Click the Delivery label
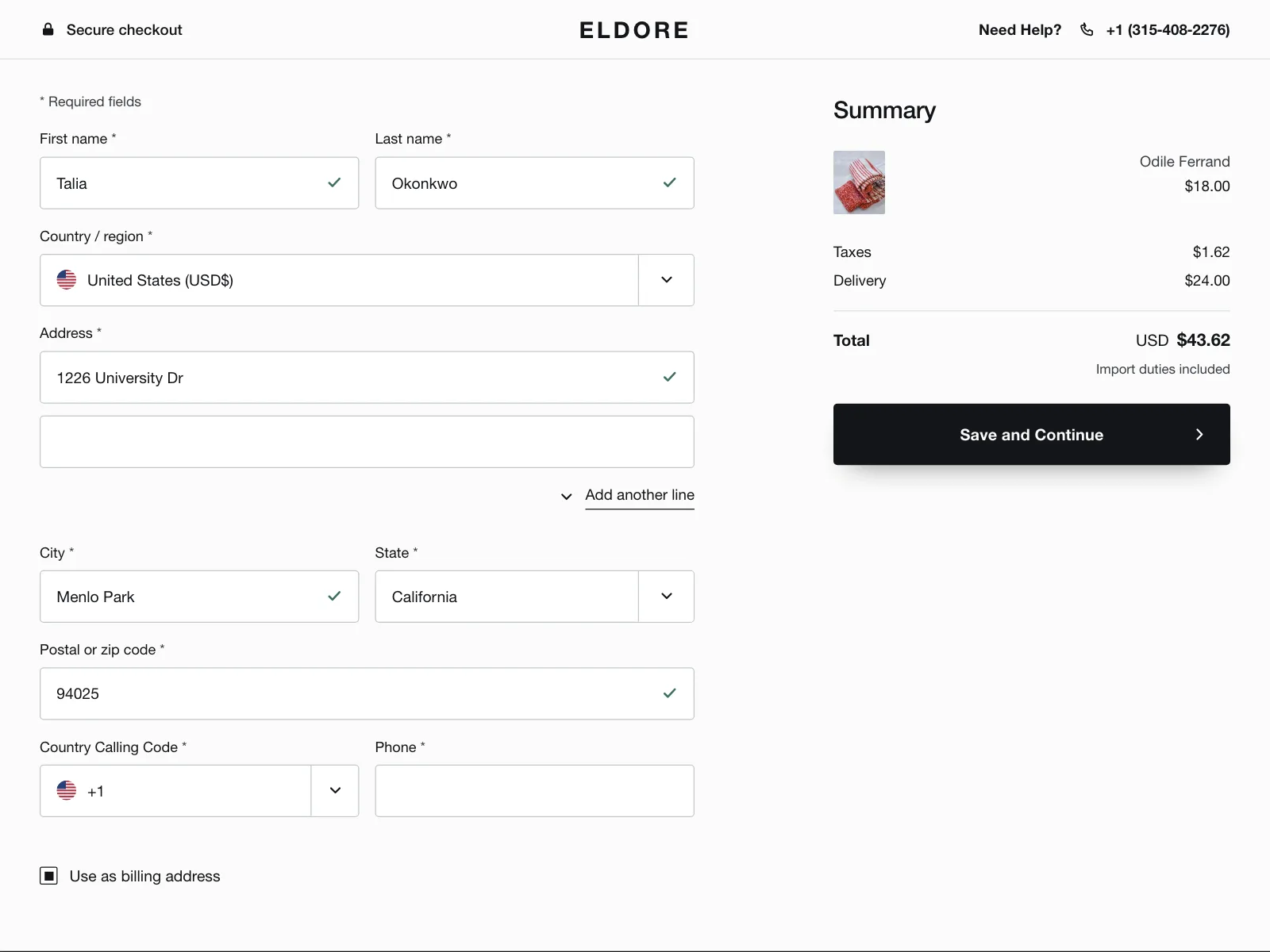 [860, 280]
